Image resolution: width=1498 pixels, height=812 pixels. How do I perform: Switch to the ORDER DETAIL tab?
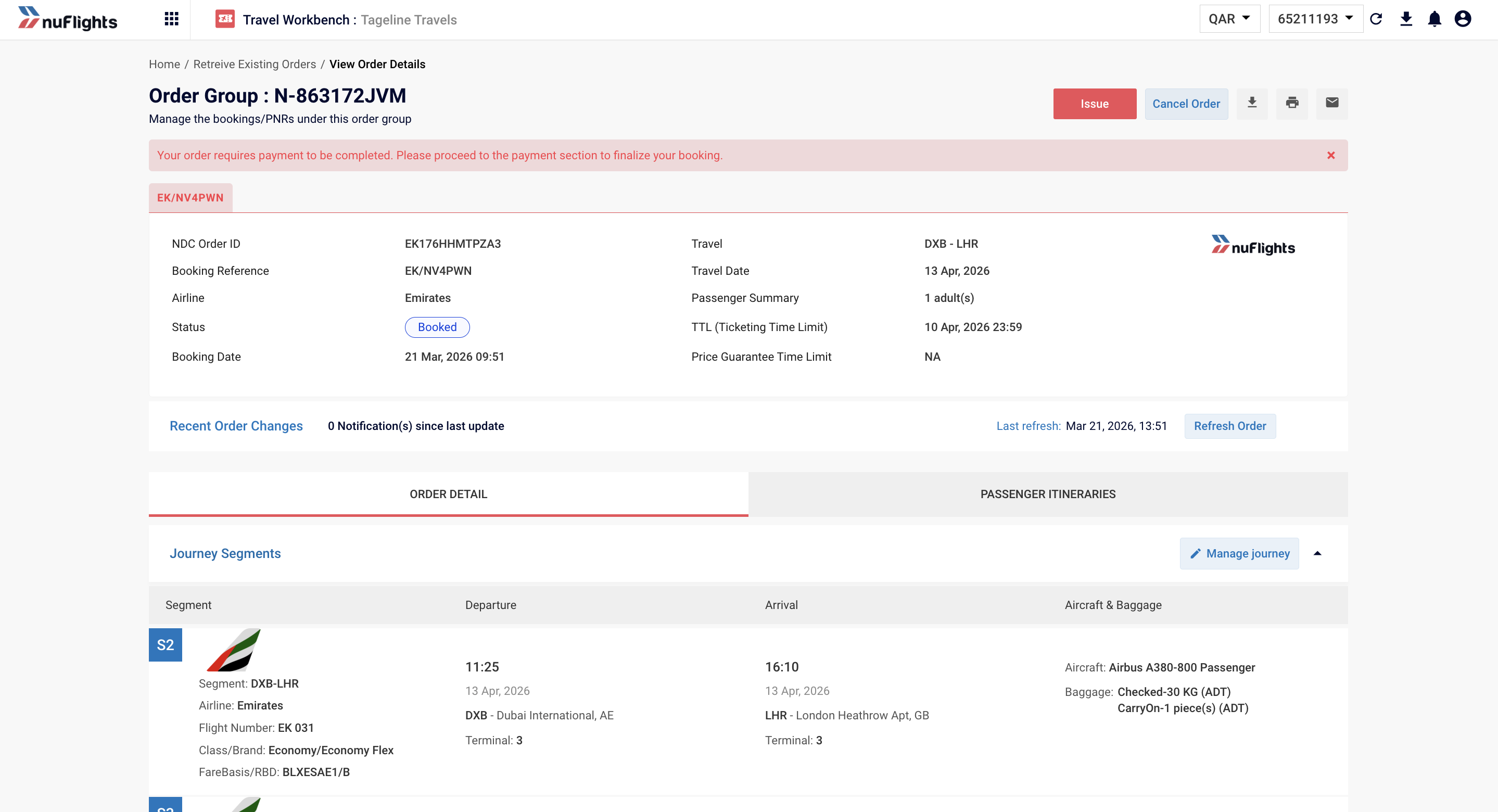coord(448,494)
